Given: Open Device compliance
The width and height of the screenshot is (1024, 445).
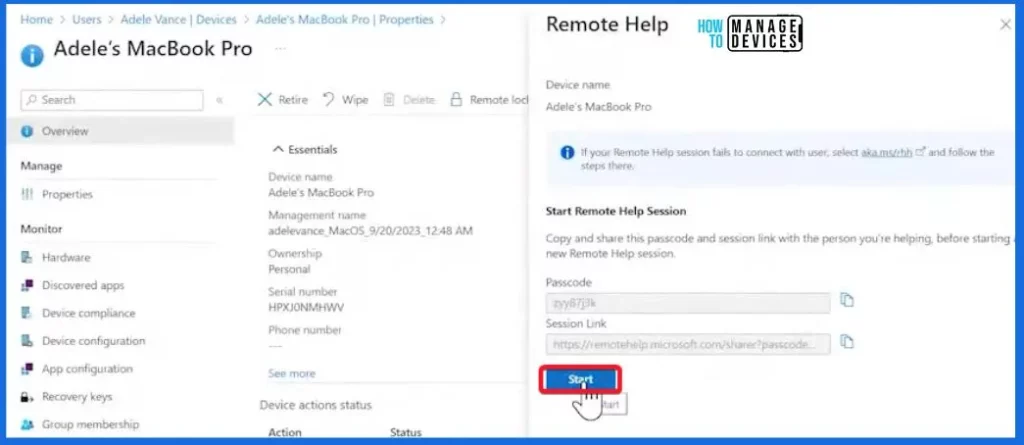Looking at the screenshot, I should (88, 314).
